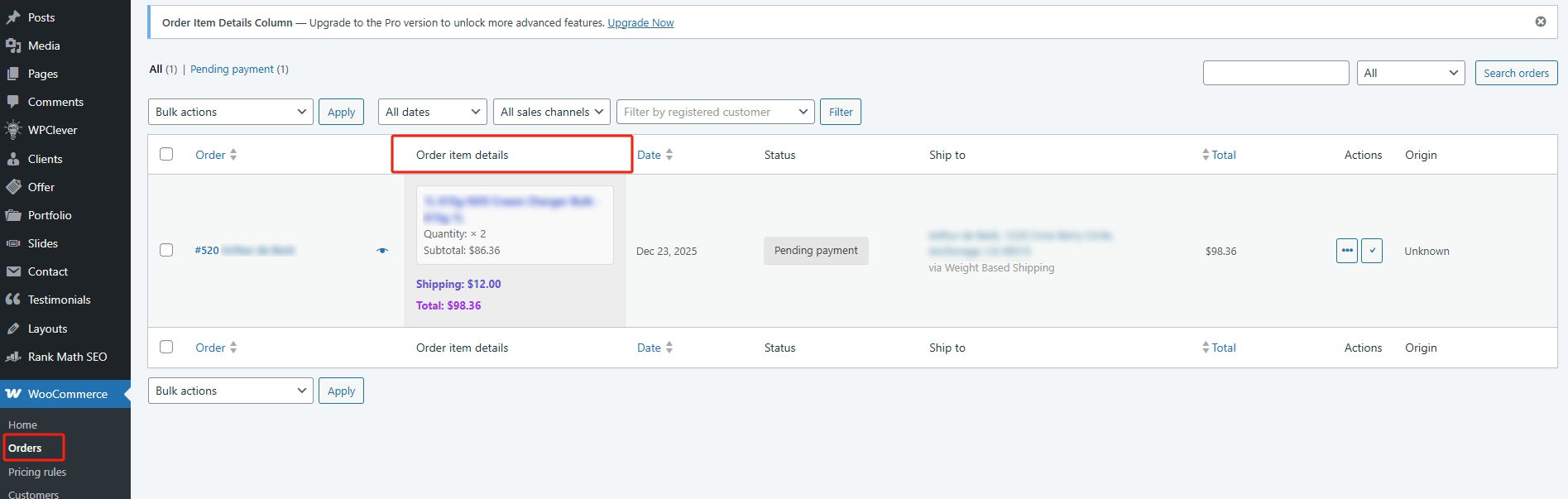Expand the top Bulk actions dropdown
1568x499 pixels.
point(230,112)
